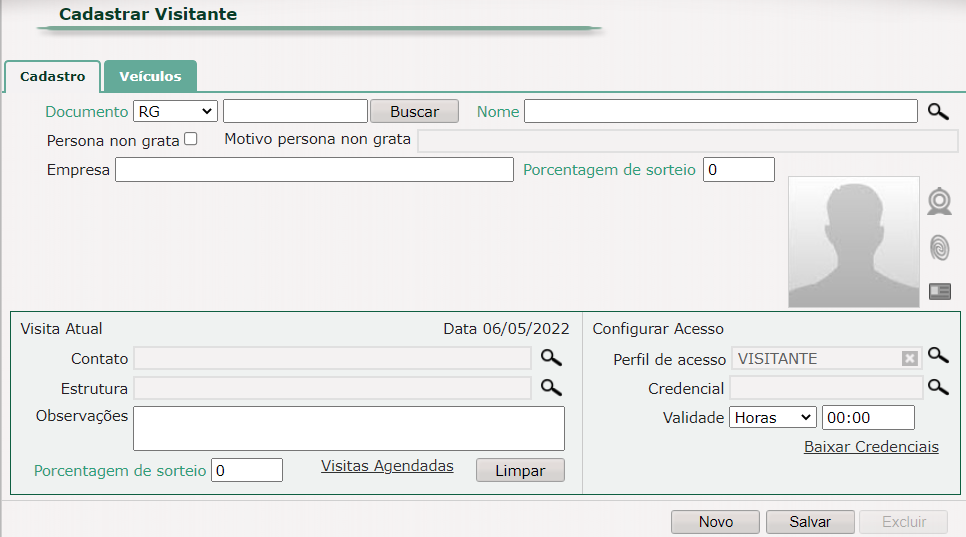Click the magnifier icon next to Nome

[x=938, y=111]
